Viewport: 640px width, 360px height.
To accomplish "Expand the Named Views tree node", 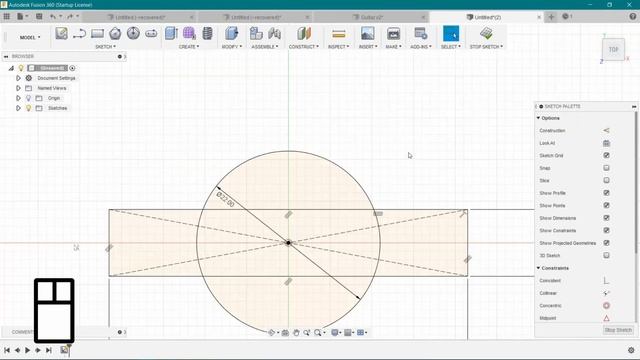I will tap(18, 88).
